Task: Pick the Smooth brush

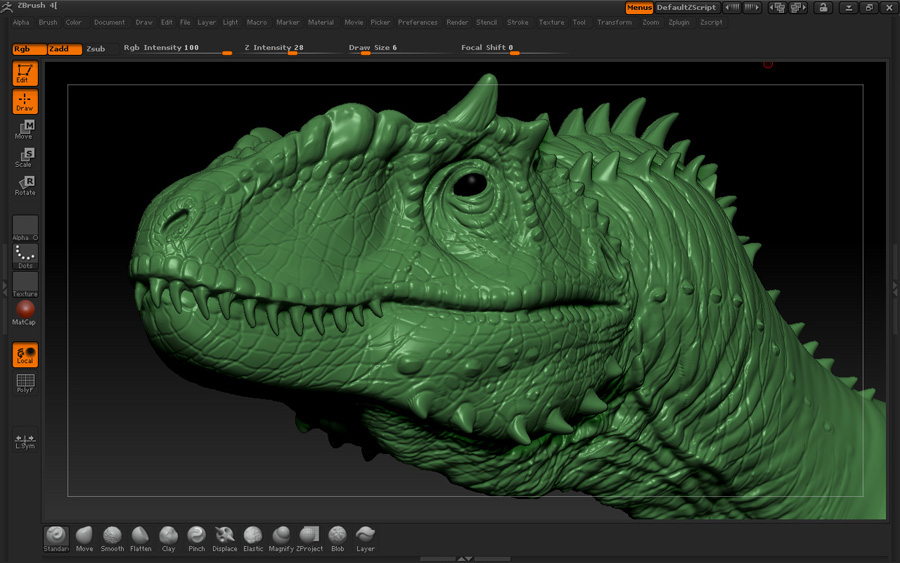Action: click(x=112, y=536)
